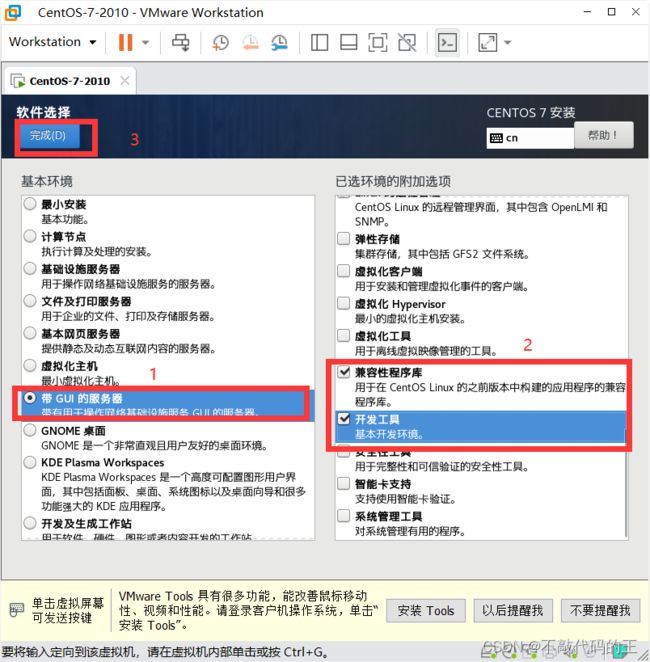Toggle Unity mode icon
This screenshot has height=662, width=650.
click(407, 42)
